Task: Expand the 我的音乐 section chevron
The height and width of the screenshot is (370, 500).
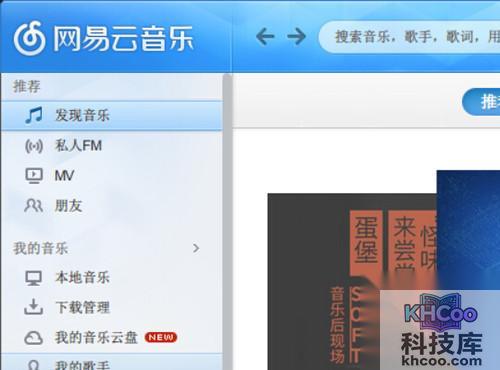Action: coord(196,248)
